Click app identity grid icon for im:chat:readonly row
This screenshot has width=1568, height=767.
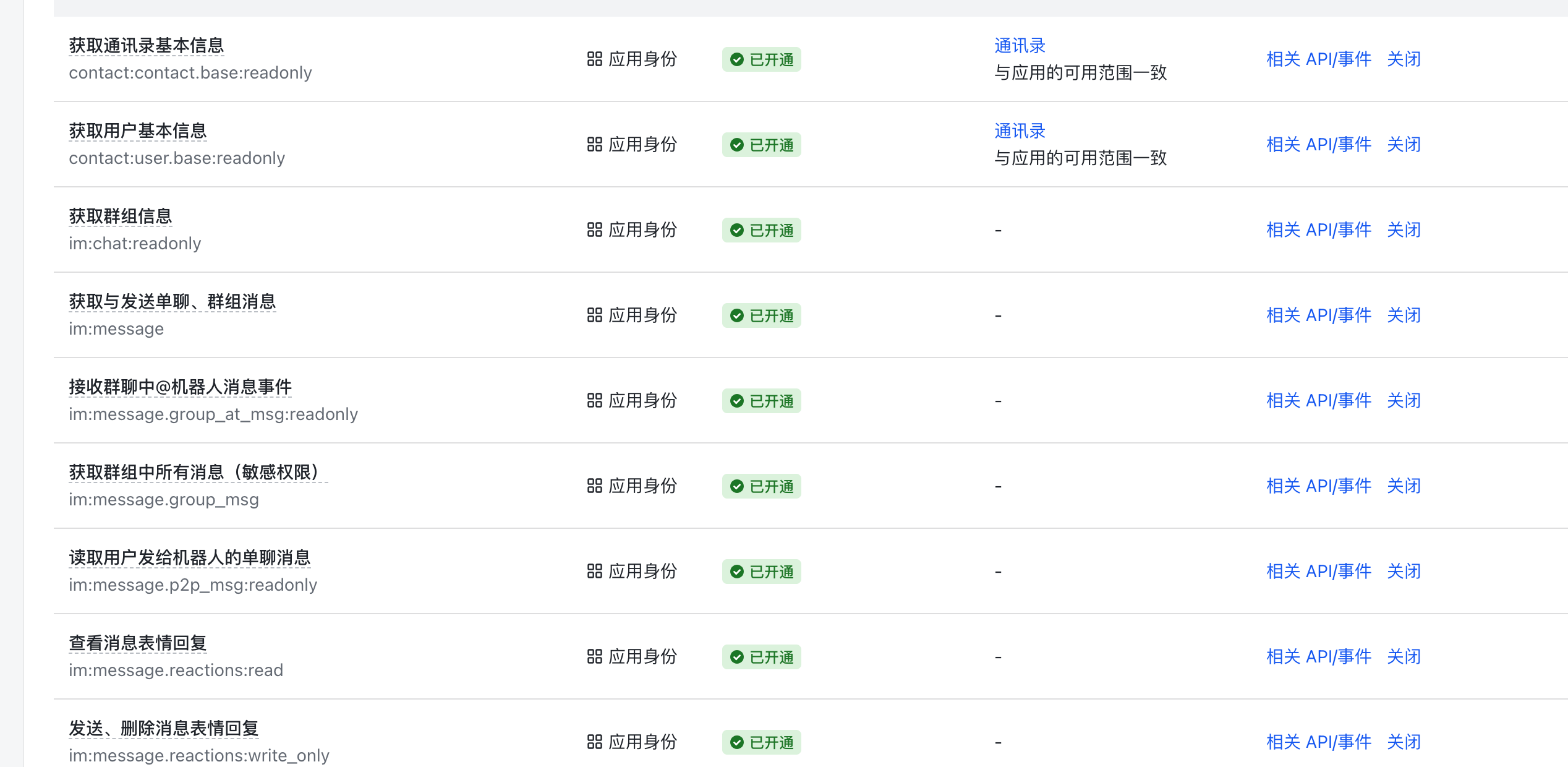[x=594, y=230]
